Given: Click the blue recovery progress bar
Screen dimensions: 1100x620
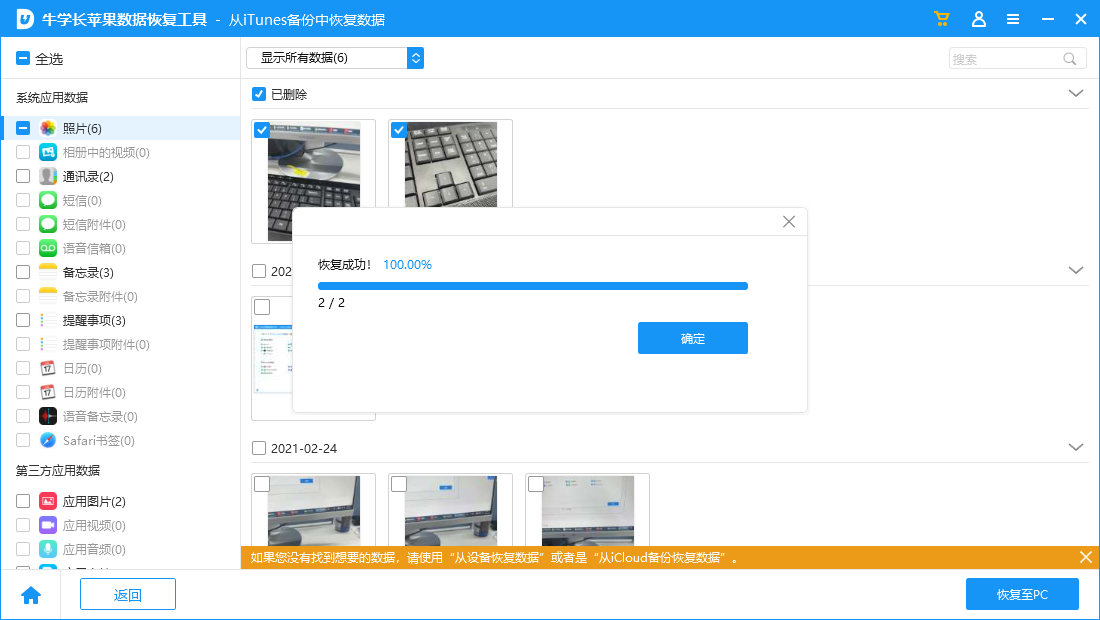Looking at the screenshot, I should point(532,286).
